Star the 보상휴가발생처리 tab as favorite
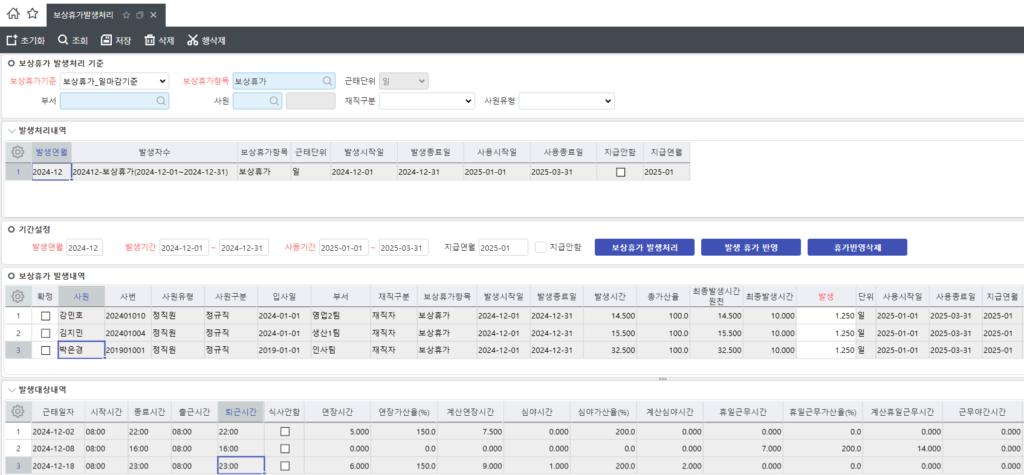Viewport: 1024px width, 475px height. pos(126,14)
